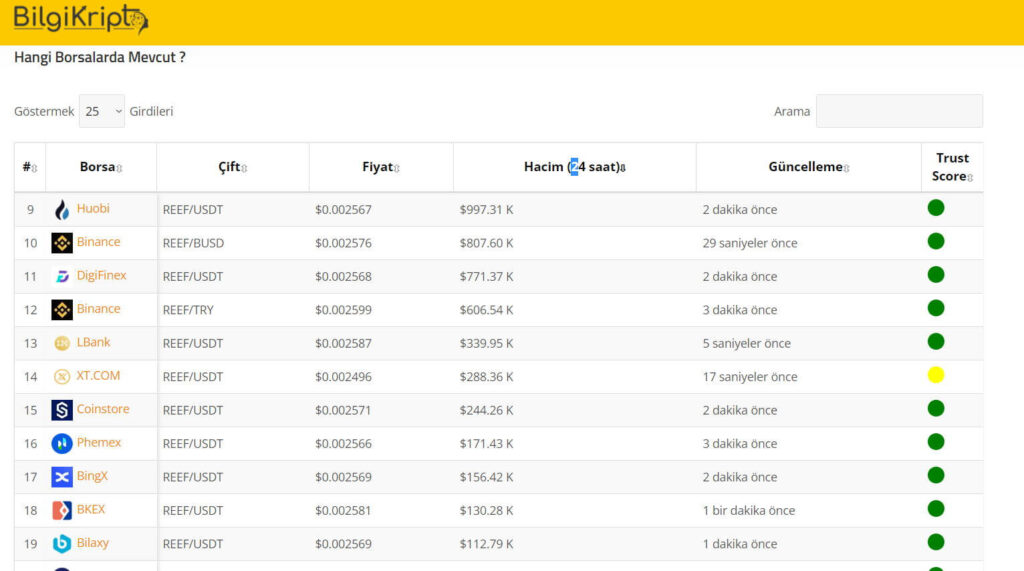Open the BilgiKripto logo home link
Viewport: 1024px width, 571px height.
point(80,19)
